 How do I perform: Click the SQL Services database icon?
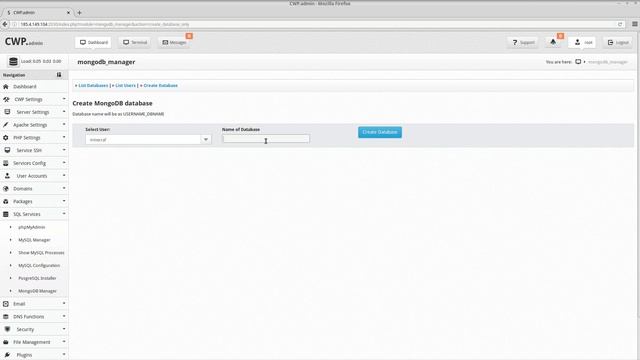6,214
